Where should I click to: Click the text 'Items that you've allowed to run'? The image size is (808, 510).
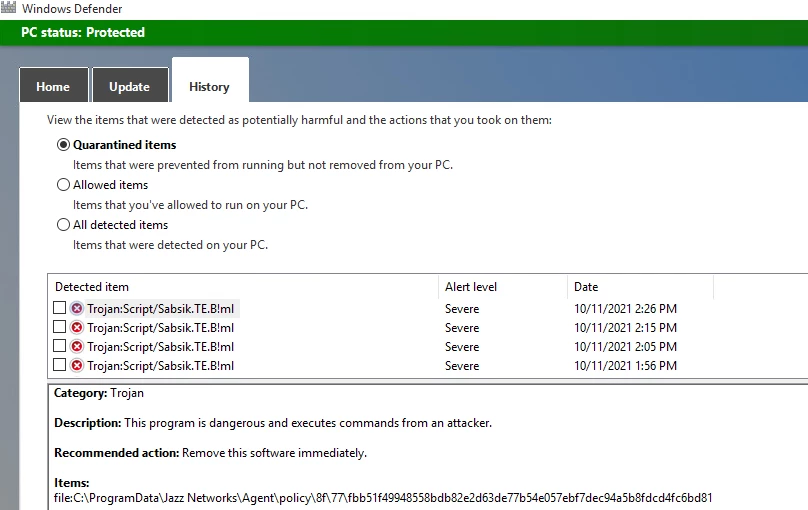[x=190, y=205]
